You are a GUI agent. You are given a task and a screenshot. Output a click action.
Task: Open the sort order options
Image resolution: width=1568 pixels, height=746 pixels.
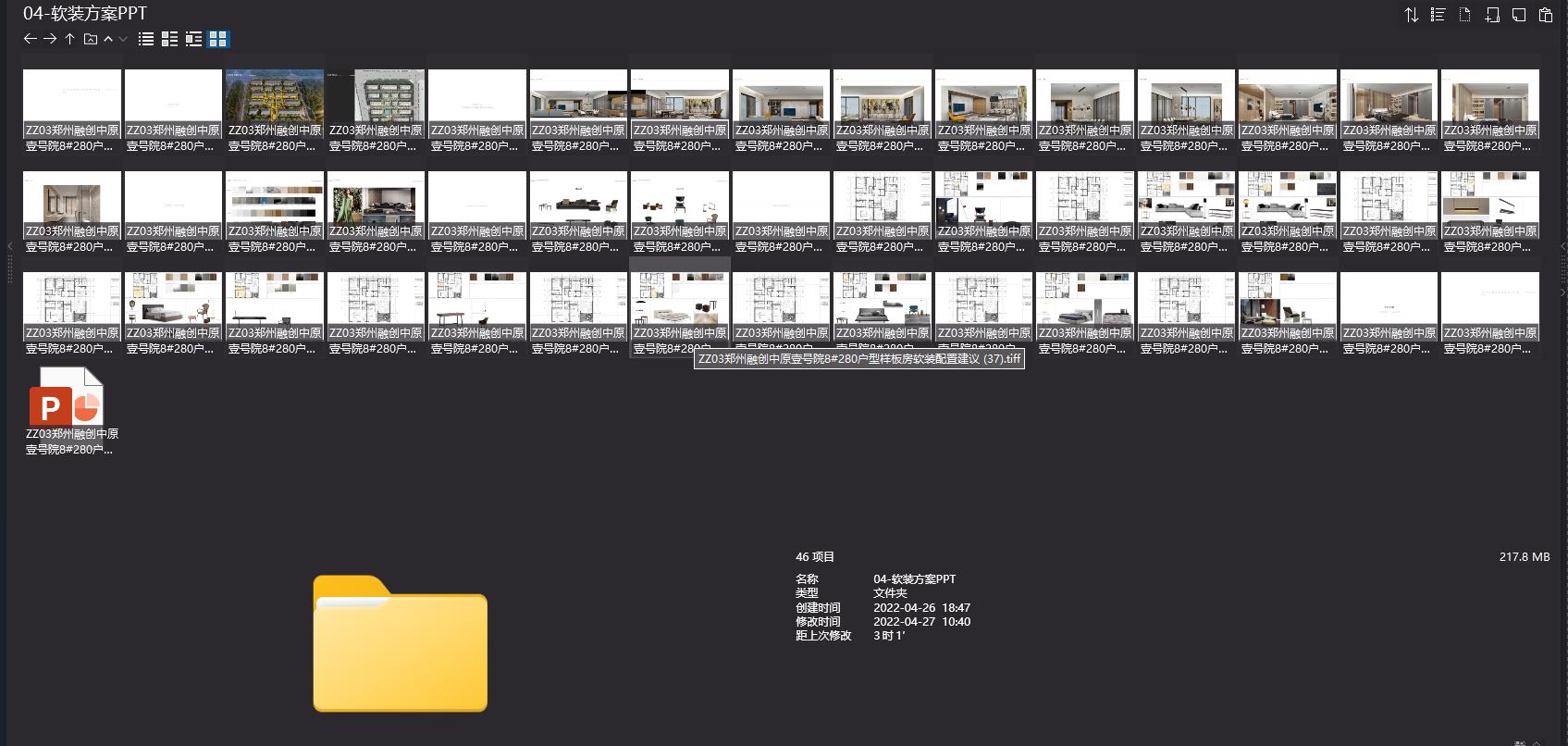coord(1411,15)
